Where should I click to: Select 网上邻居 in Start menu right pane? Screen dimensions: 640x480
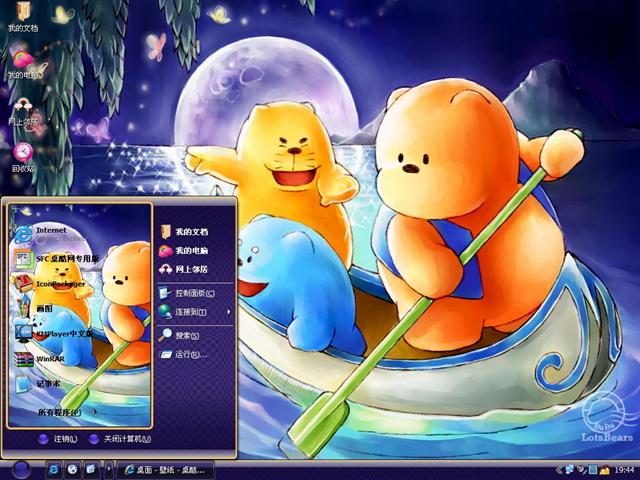pyautogui.click(x=184, y=269)
